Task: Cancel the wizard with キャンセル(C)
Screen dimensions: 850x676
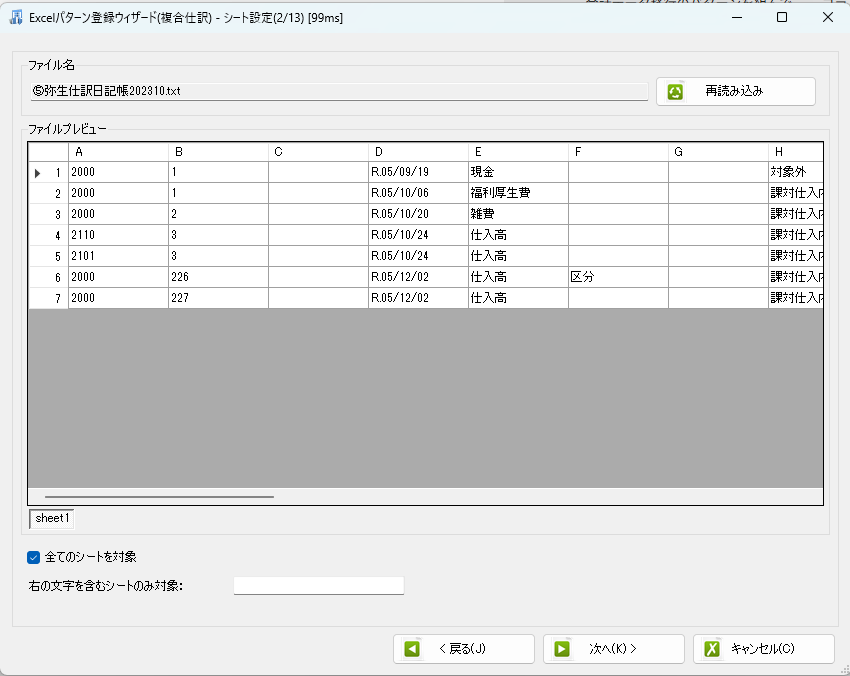Action: (x=763, y=649)
